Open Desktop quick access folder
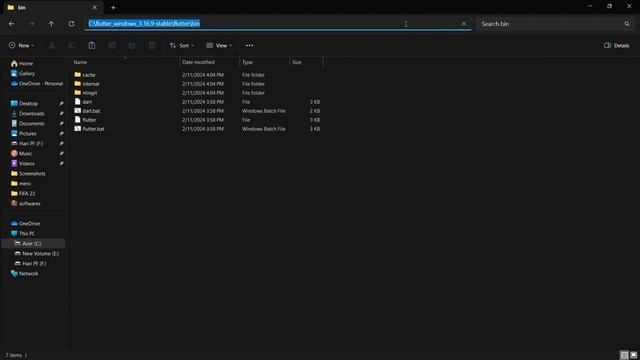 [x=28, y=103]
